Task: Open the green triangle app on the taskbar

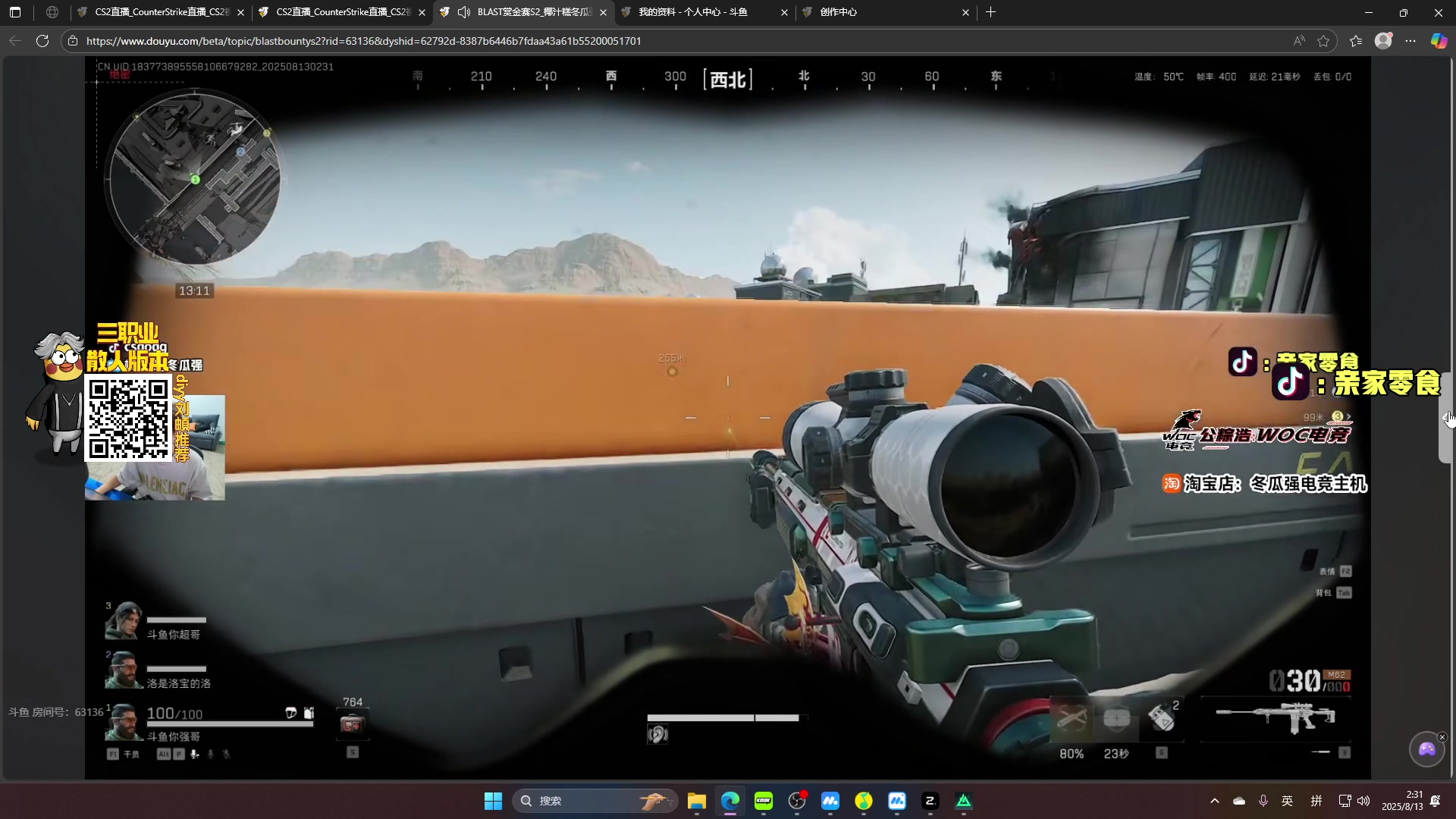Action: (x=963, y=801)
